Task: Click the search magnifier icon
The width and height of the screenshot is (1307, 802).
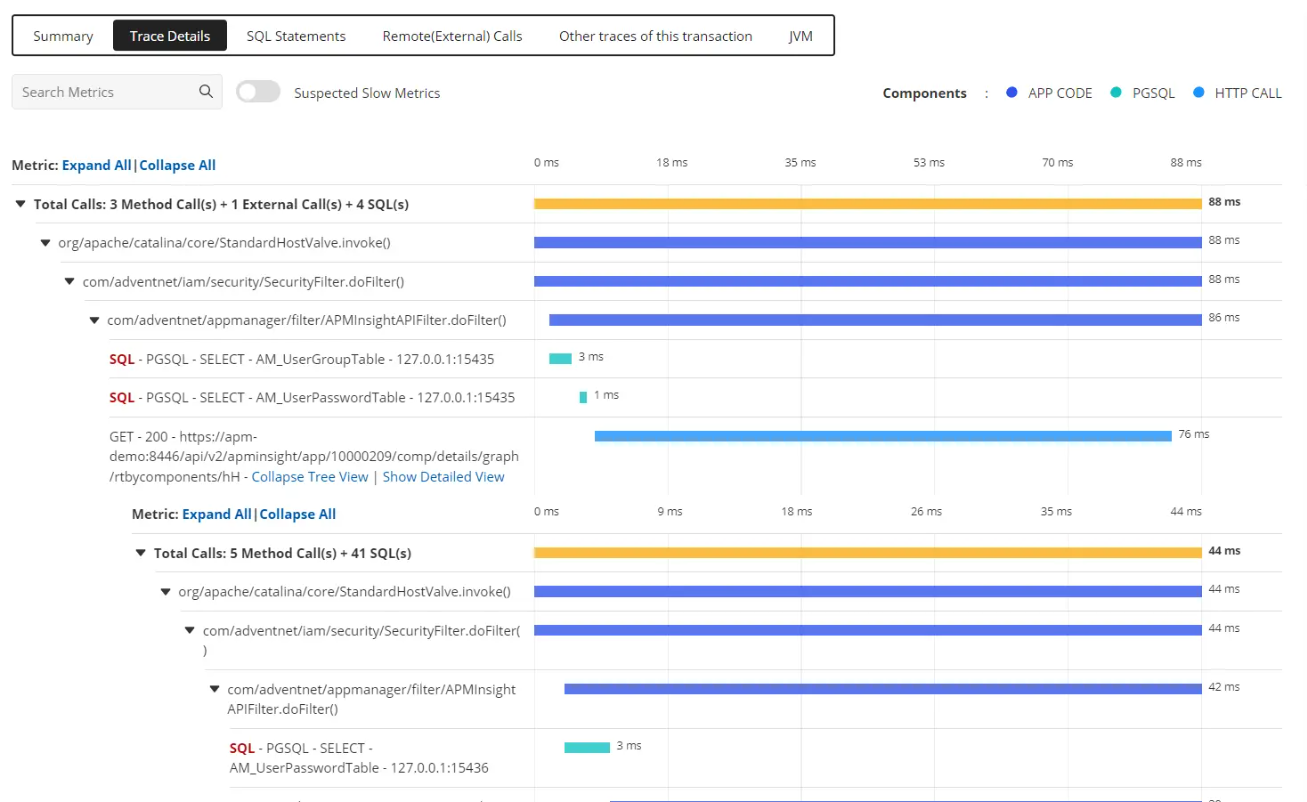Action: tap(205, 92)
